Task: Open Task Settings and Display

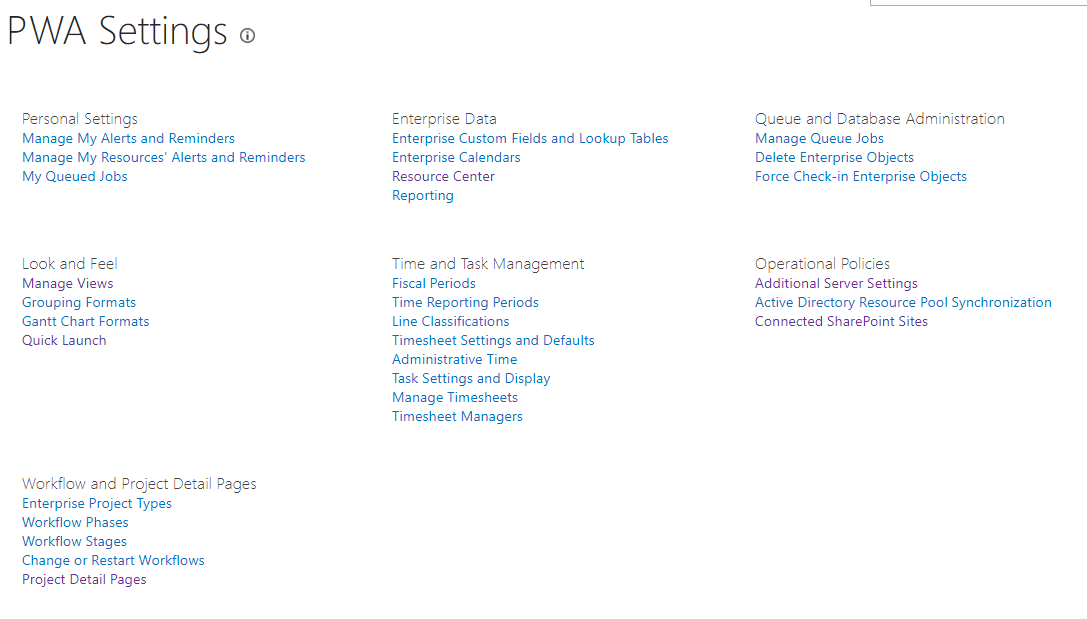Action: pos(471,378)
